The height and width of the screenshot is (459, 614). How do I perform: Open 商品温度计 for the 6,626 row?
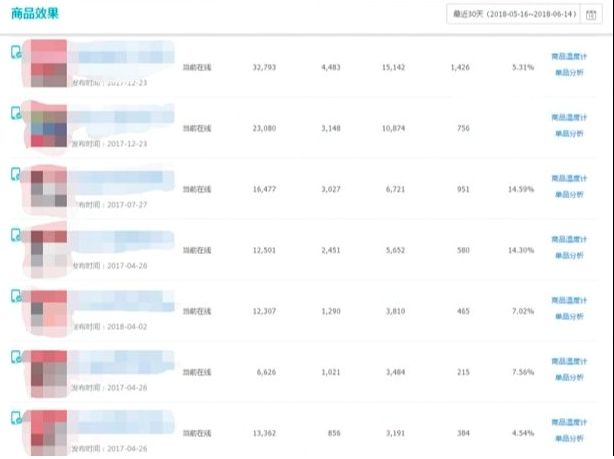coord(567,362)
